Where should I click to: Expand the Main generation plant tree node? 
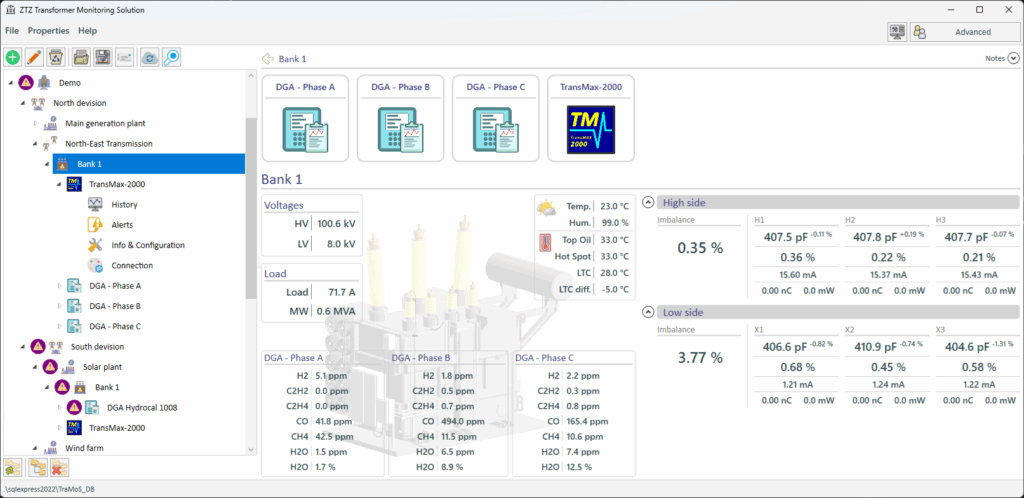(x=35, y=123)
